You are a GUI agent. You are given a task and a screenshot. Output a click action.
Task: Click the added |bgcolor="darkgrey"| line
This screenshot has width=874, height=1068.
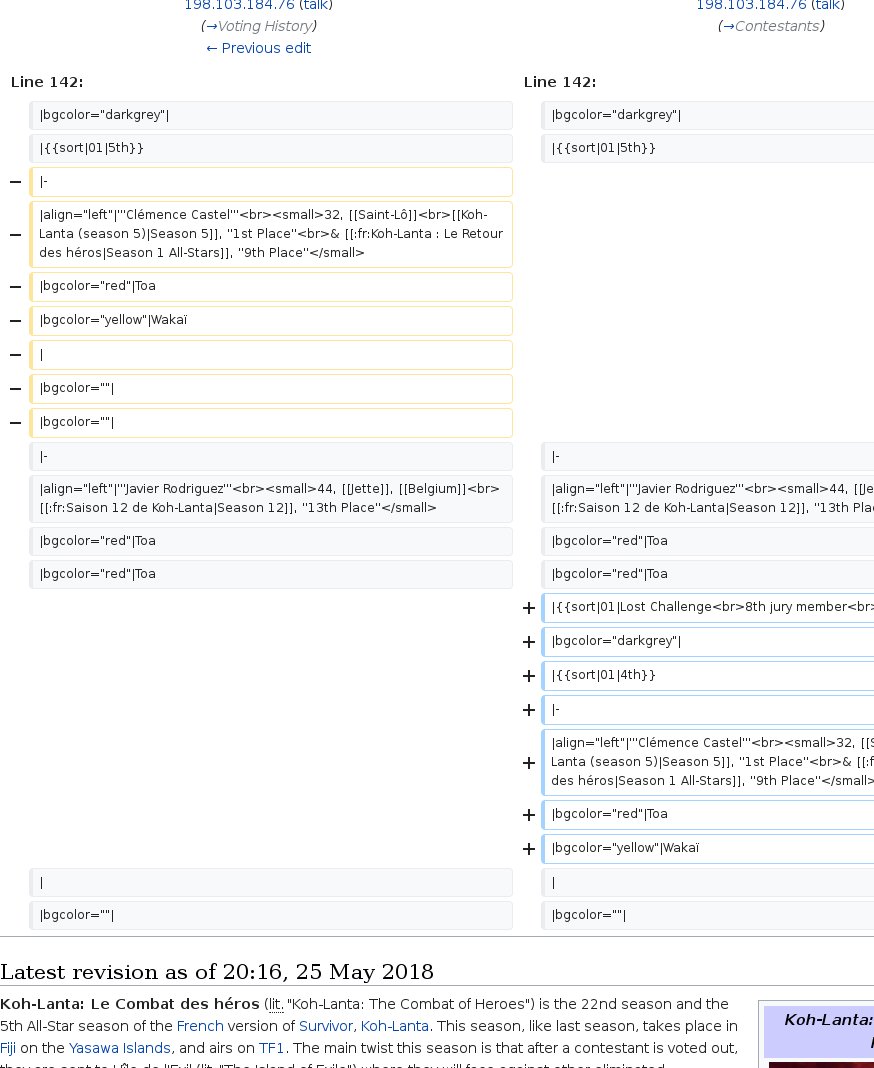point(708,641)
